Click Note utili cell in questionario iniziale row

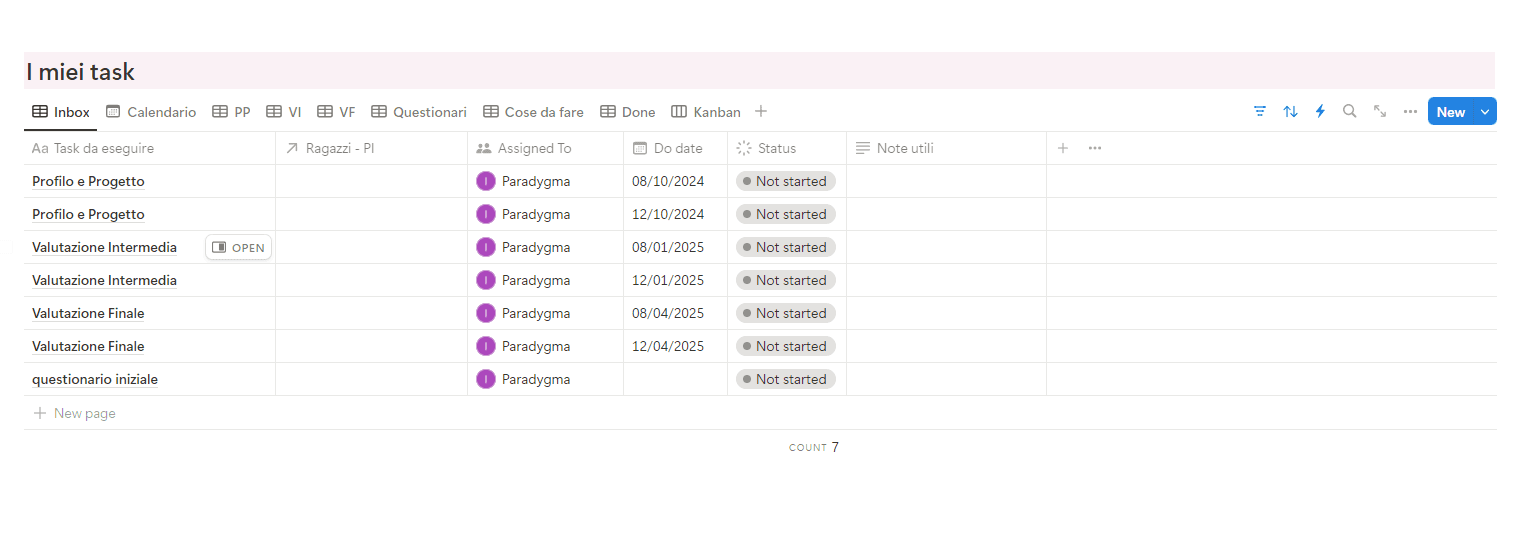click(x=947, y=379)
